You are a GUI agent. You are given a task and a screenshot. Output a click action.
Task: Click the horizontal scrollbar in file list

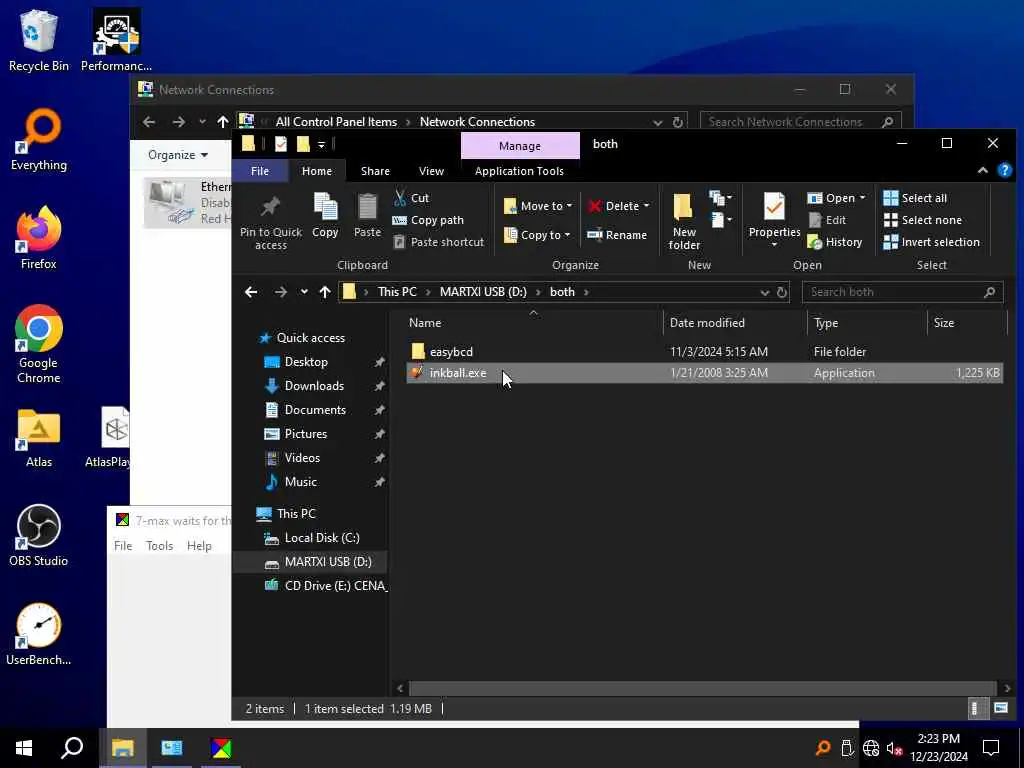[703, 688]
